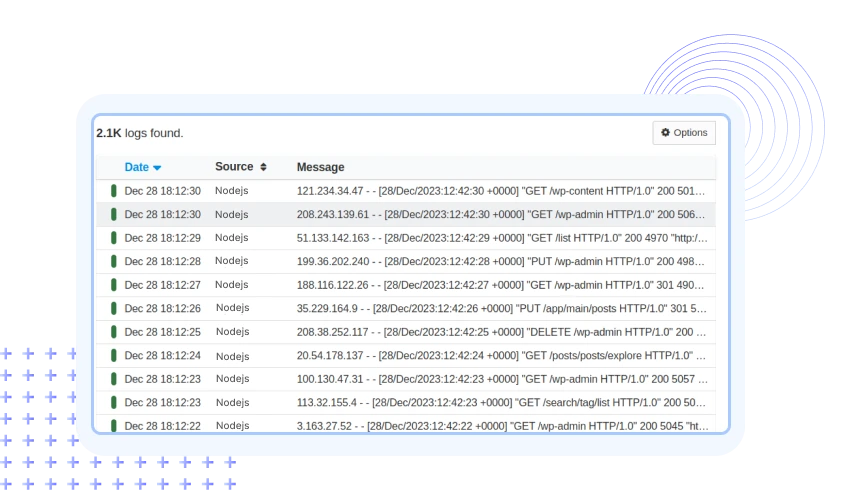860x490 pixels.
Task: Select log message from 3.163.27.52
Action: click(x=502, y=426)
